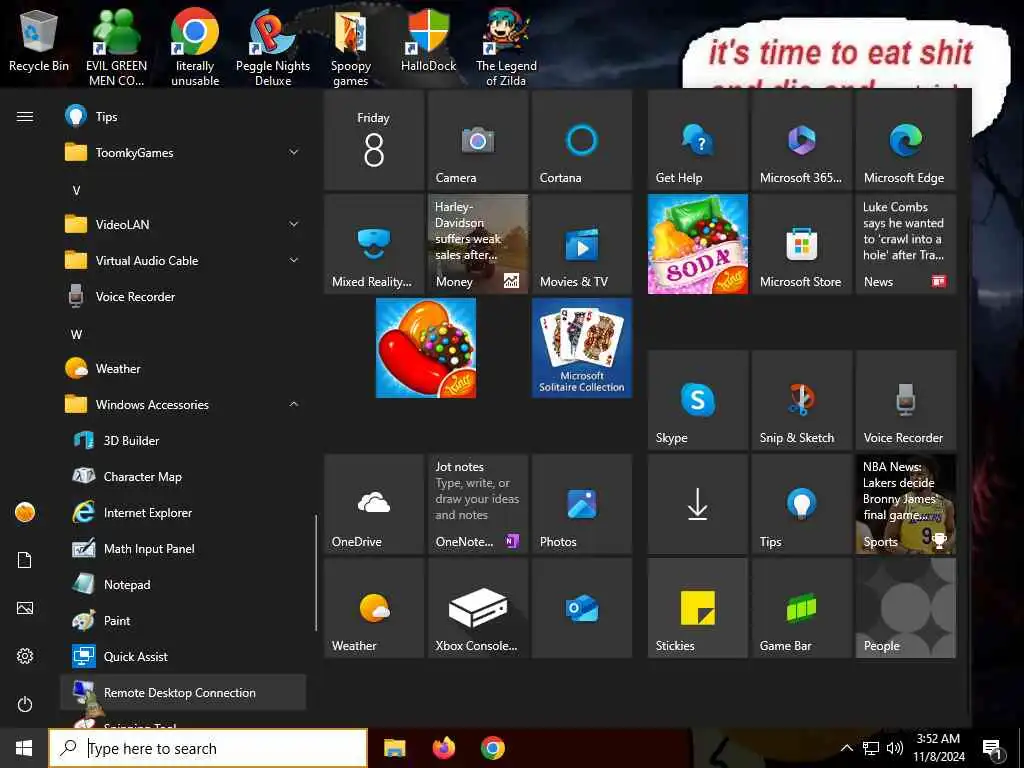Image resolution: width=1024 pixels, height=768 pixels.
Task: Jump to letter W header
Action: point(76,334)
